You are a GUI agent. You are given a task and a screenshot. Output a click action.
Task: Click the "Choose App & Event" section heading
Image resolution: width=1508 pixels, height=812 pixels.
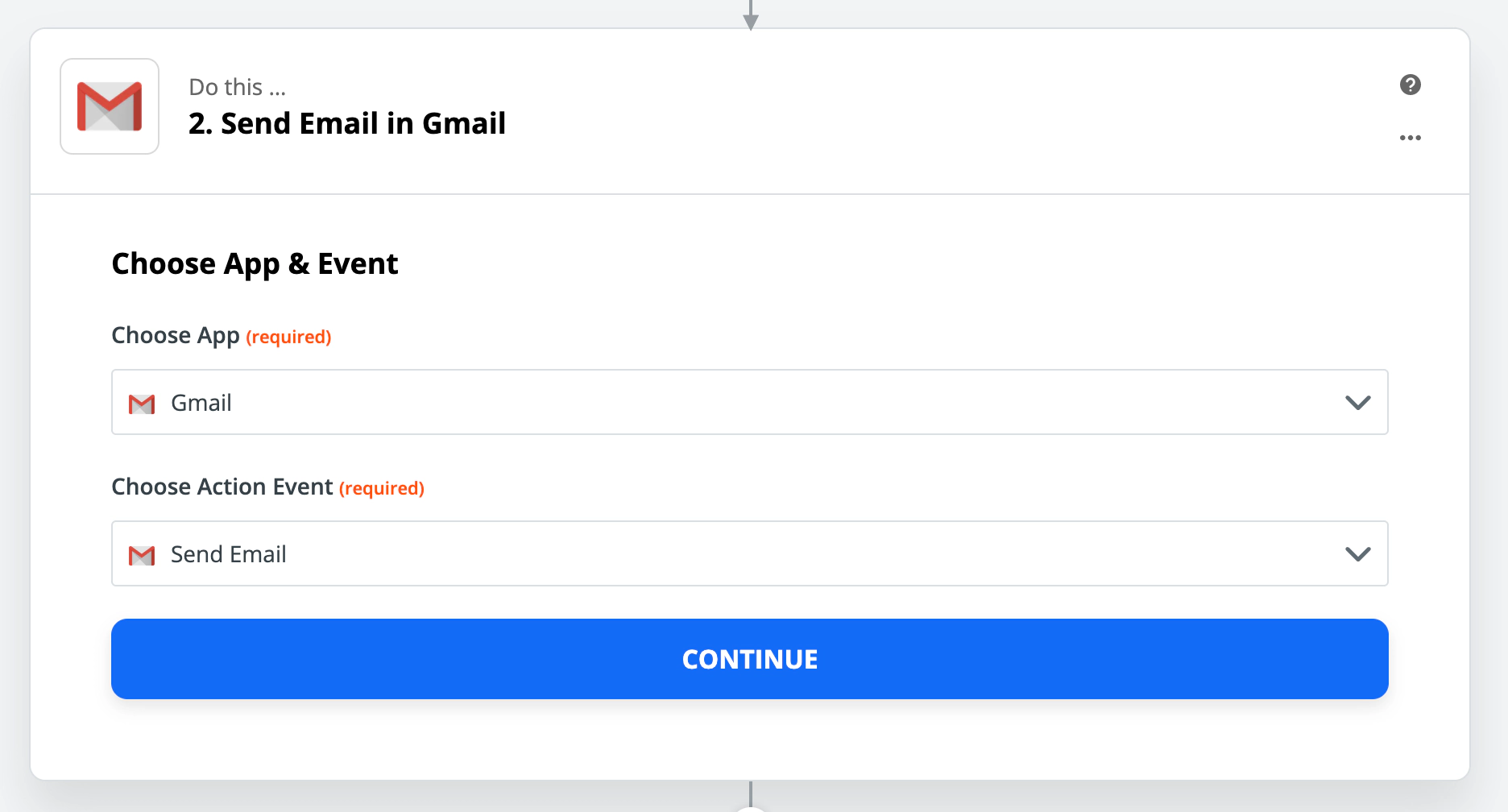tap(255, 263)
